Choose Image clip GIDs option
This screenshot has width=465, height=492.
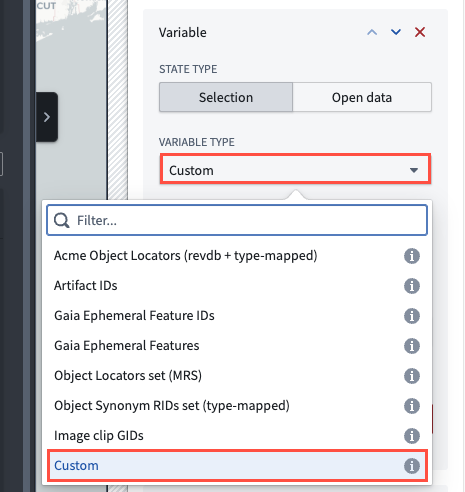237,436
